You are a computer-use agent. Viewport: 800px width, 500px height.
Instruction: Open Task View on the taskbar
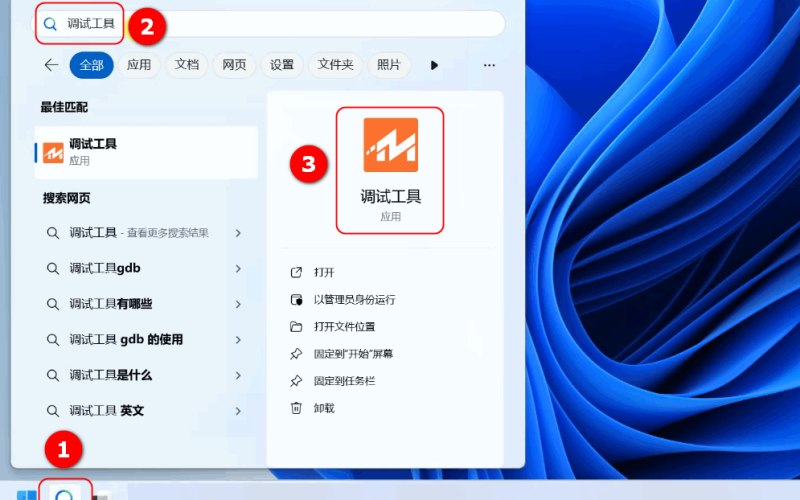pyautogui.click(x=103, y=495)
